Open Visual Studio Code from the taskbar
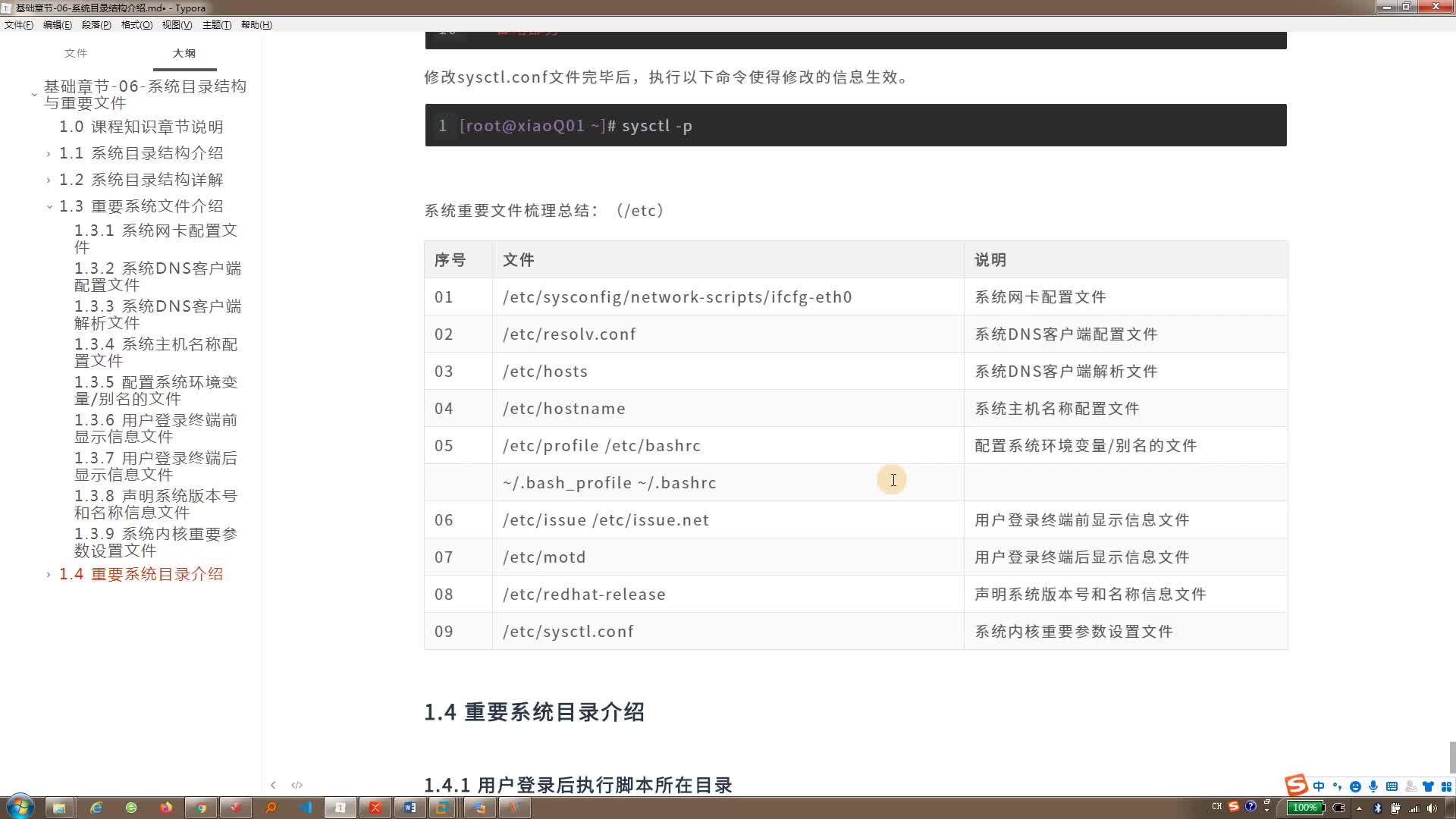Viewport: 1456px width, 819px height. point(306,808)
